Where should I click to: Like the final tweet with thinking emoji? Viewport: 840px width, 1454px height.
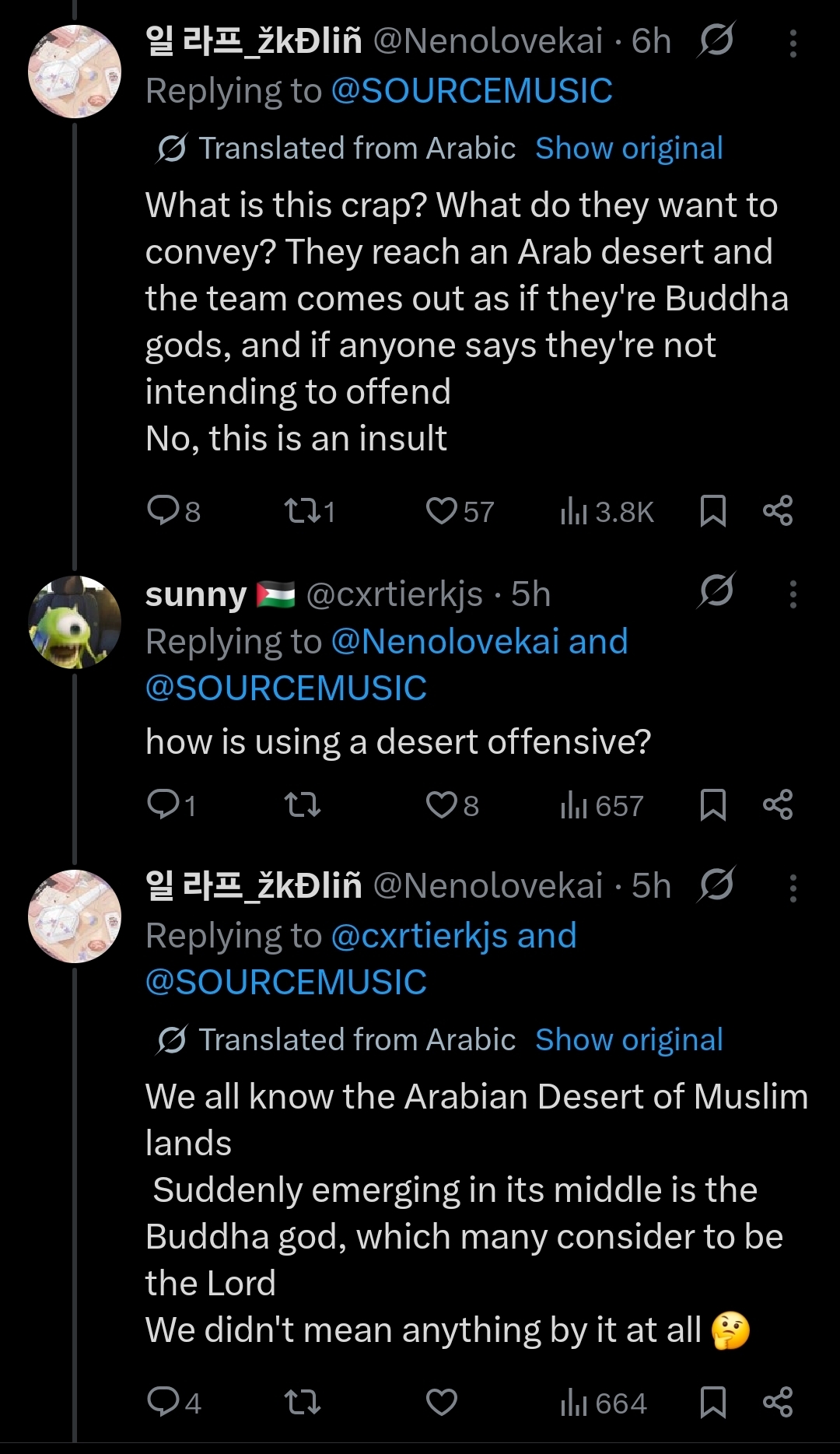pos(441,1402)
